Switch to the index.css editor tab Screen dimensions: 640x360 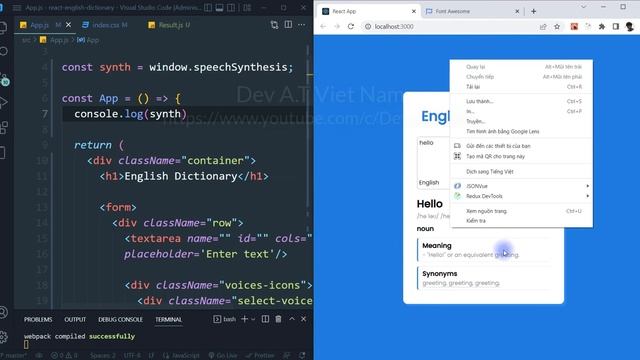pyautogui.click(x=105, y=25)
